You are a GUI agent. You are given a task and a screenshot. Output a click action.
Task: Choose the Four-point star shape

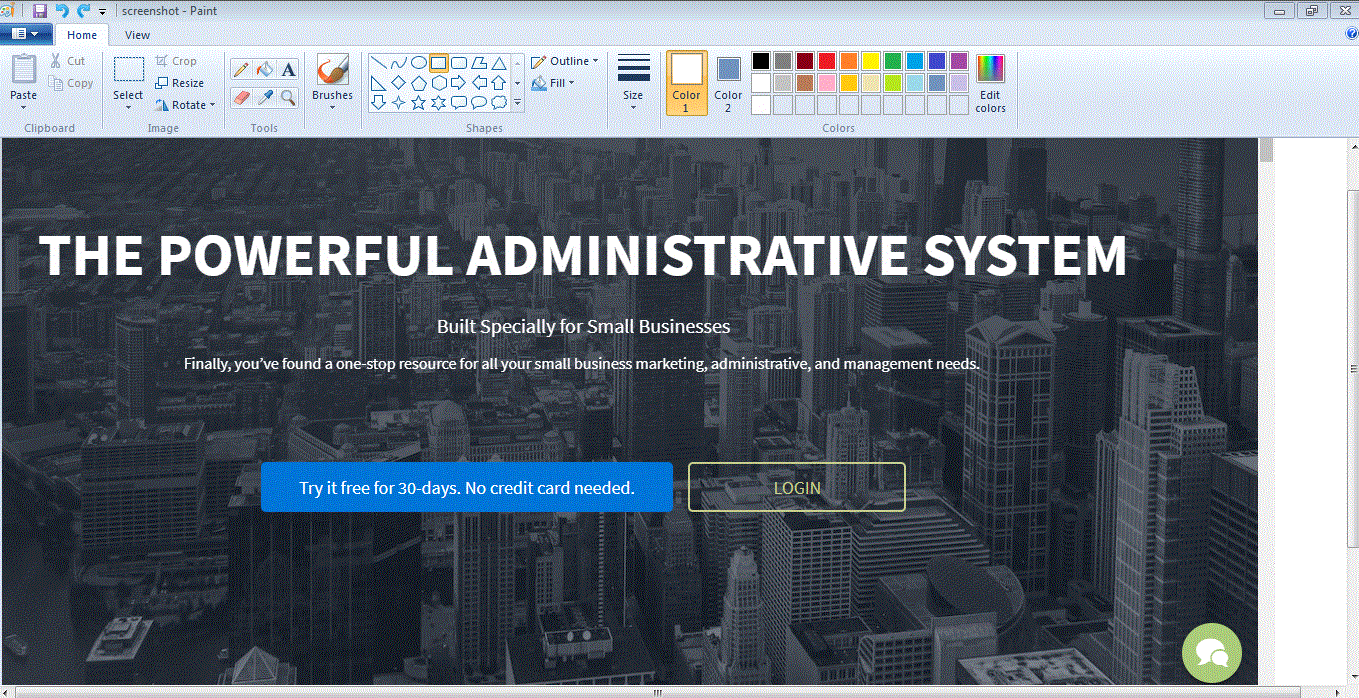[x=399, y=102]
